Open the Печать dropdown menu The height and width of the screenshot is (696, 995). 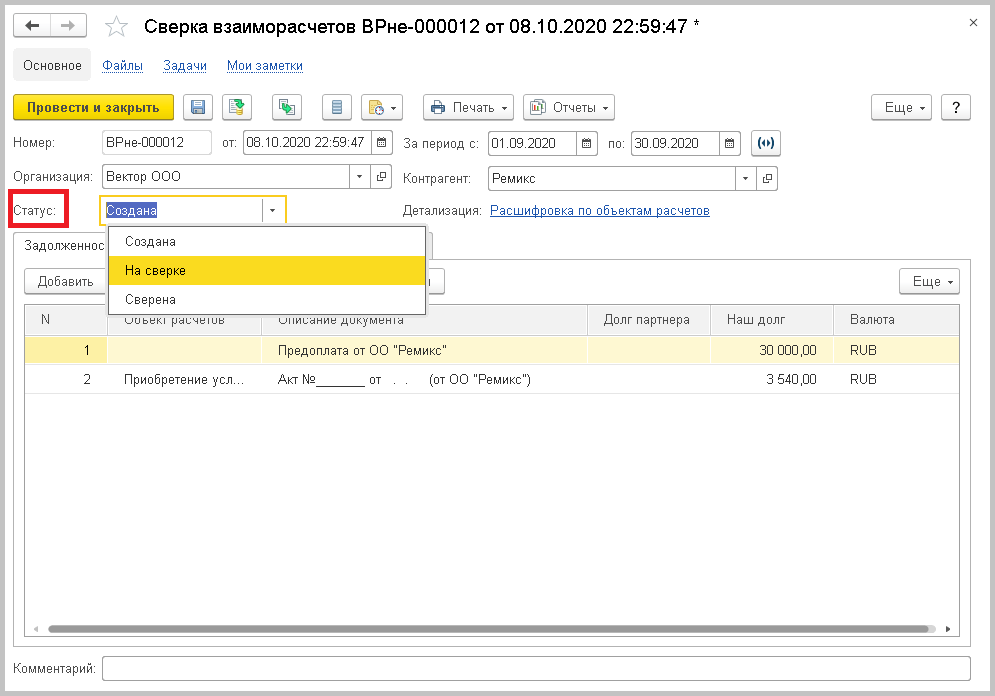click(468, 108)
